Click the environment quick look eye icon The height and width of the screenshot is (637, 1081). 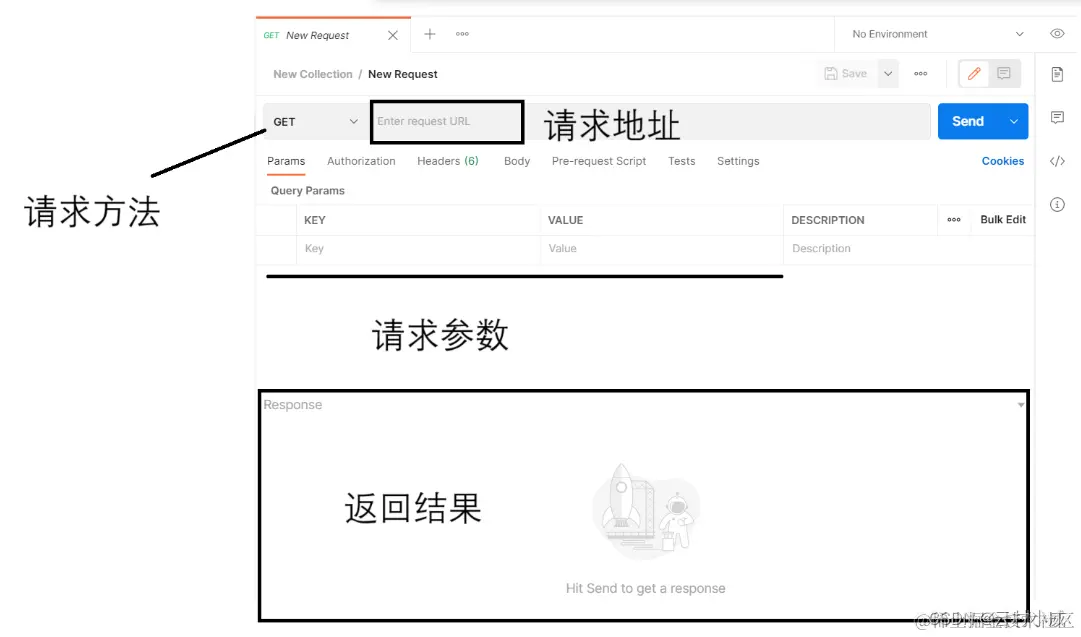(x=1057, y=34)
